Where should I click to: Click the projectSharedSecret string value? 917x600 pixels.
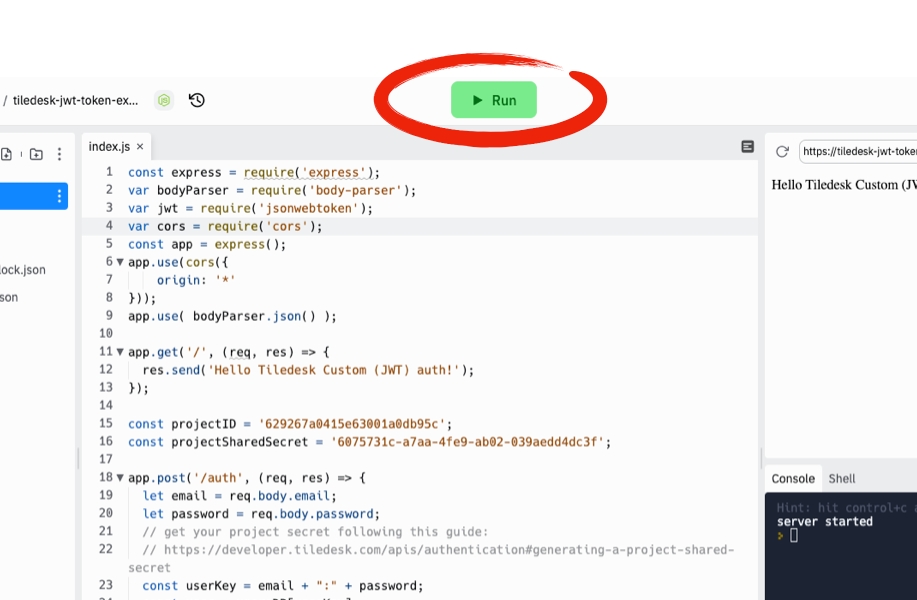pos(467,442)
